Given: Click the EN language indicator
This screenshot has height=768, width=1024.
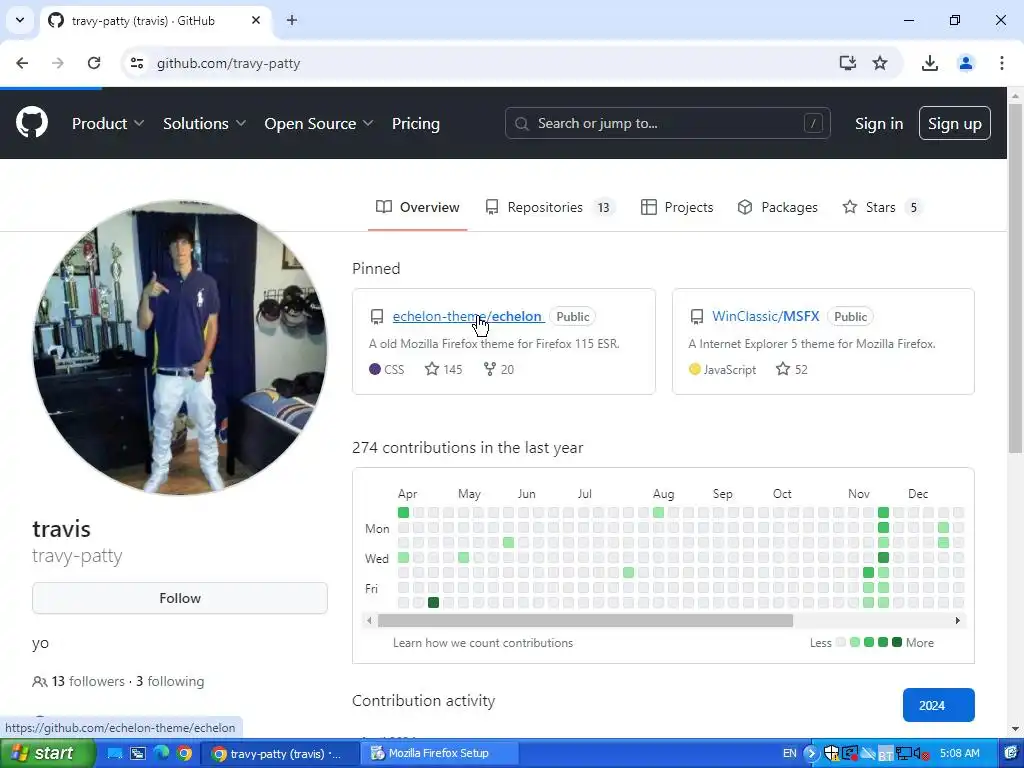Looking at the screenshot, I should (789, 754).
